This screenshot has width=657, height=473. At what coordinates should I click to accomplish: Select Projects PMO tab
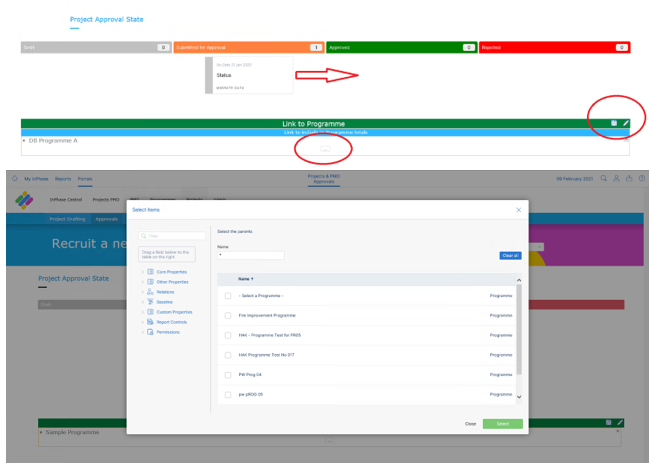tap(106, 200)
